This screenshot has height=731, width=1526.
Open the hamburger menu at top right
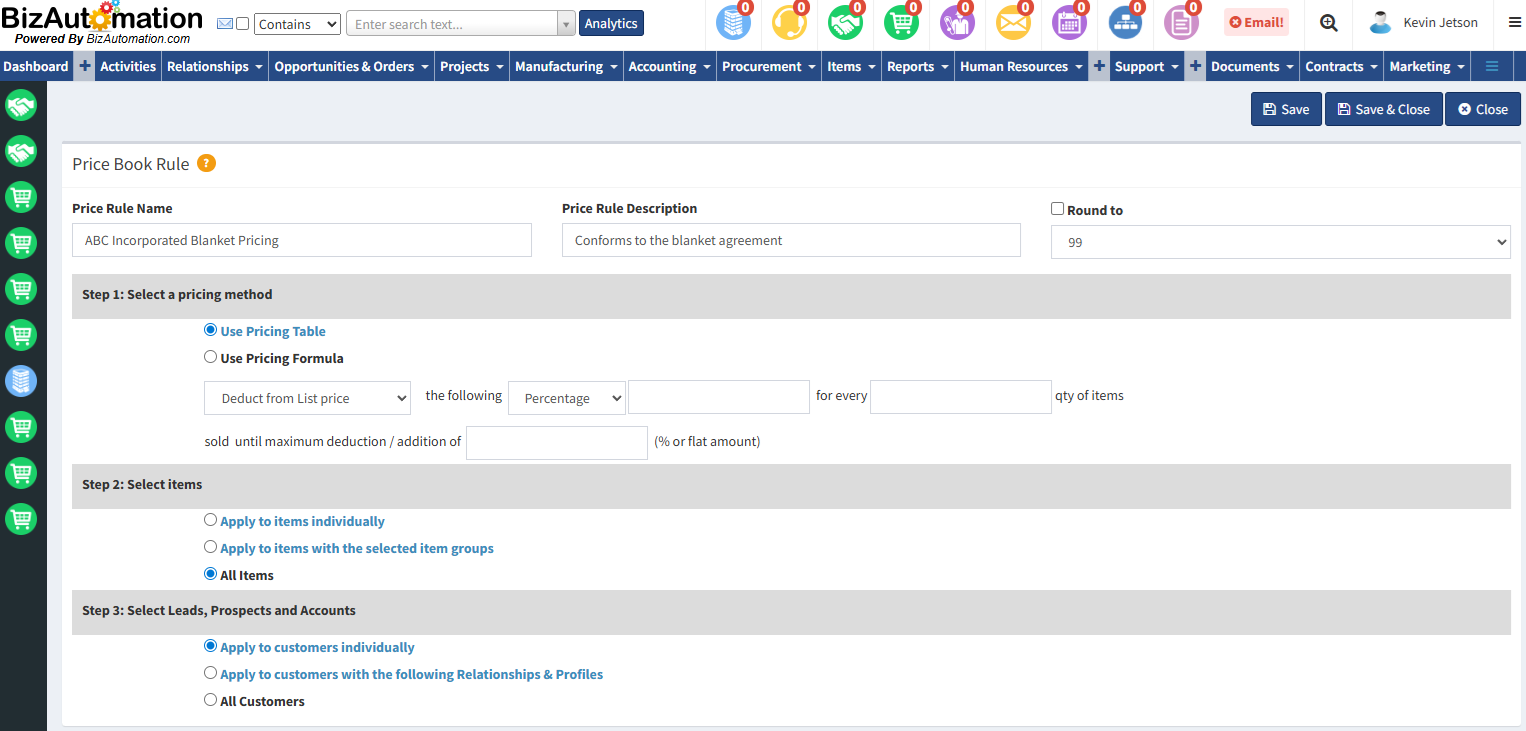[1515, 23]
